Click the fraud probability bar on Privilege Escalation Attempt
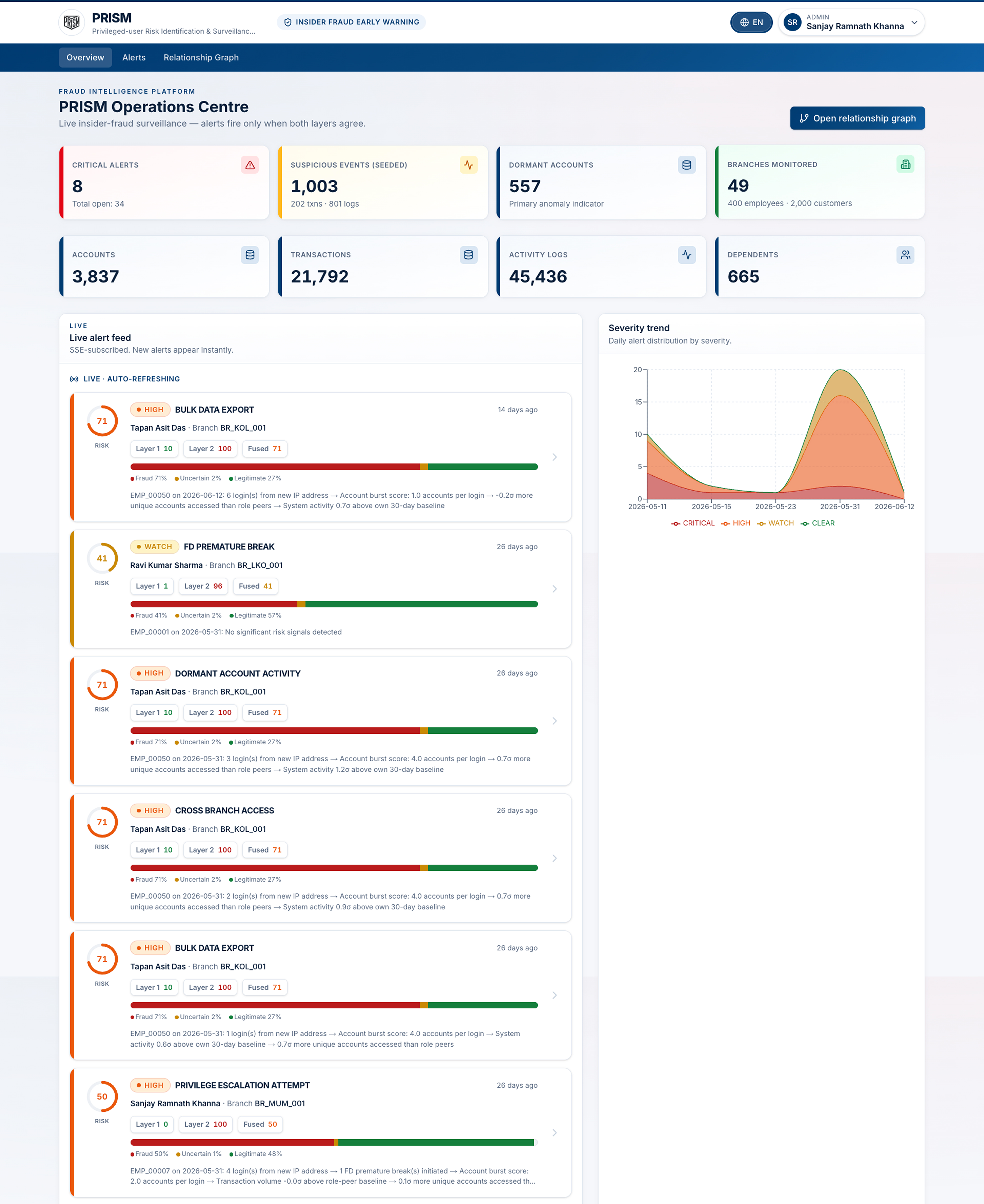The height and width of the screenshot is (1204, 984). [x=334, y=1142]
